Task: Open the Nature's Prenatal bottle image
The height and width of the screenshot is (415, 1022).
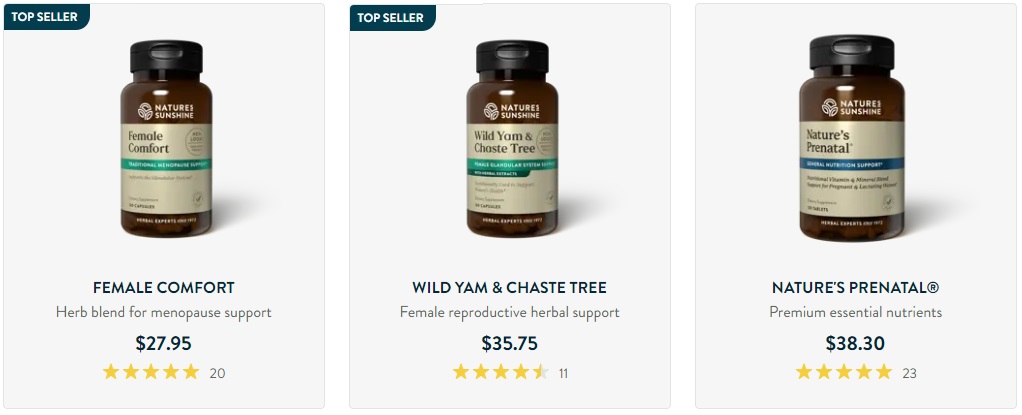Action: pyautogui.click(x=852, y=138)
